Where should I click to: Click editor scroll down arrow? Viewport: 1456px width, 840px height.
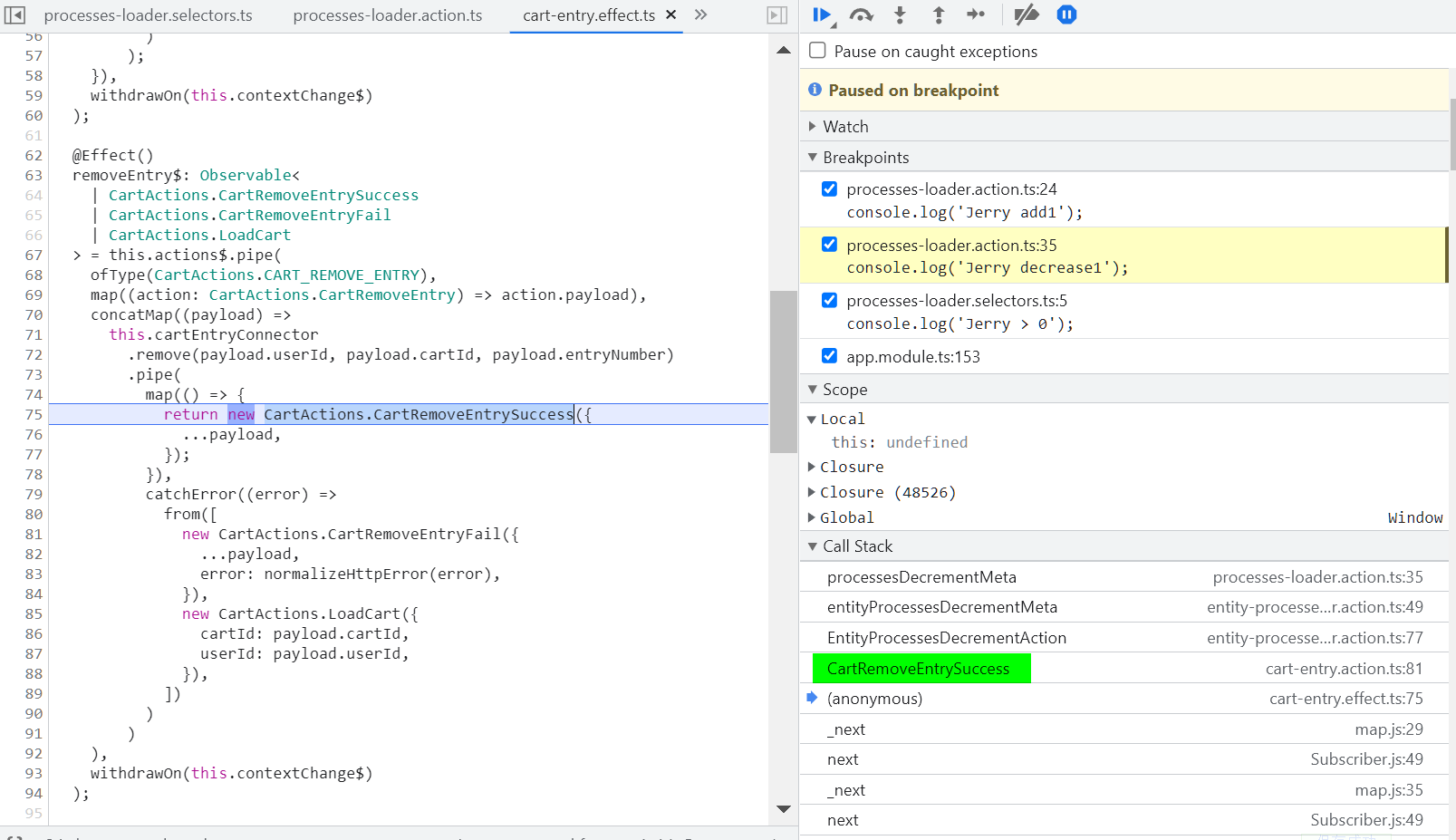[784, 809]
